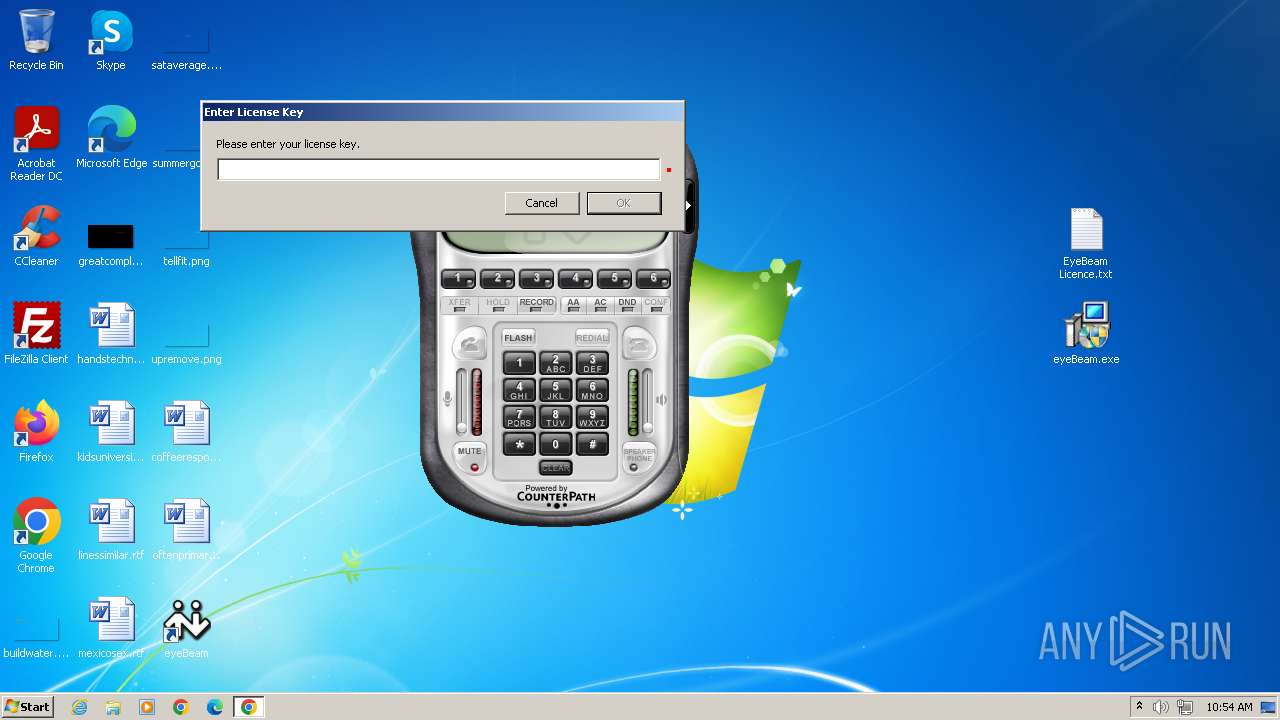The image size is (1280, 720).
Task: Dial keypad digit 0
Action: [x=555, y=445]
